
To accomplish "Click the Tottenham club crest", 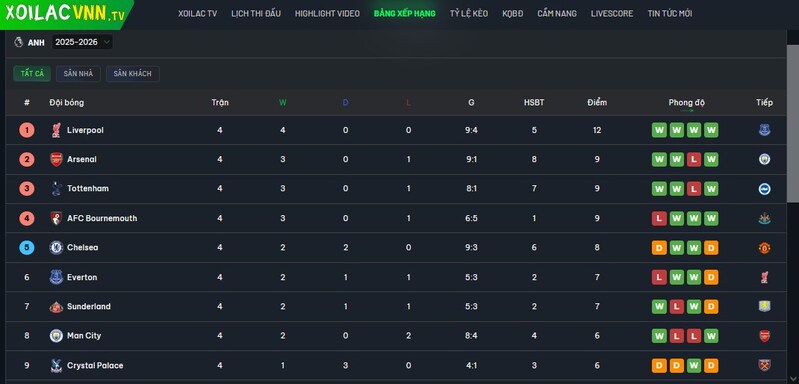I will pyautogui.click(x=56, y=188).
